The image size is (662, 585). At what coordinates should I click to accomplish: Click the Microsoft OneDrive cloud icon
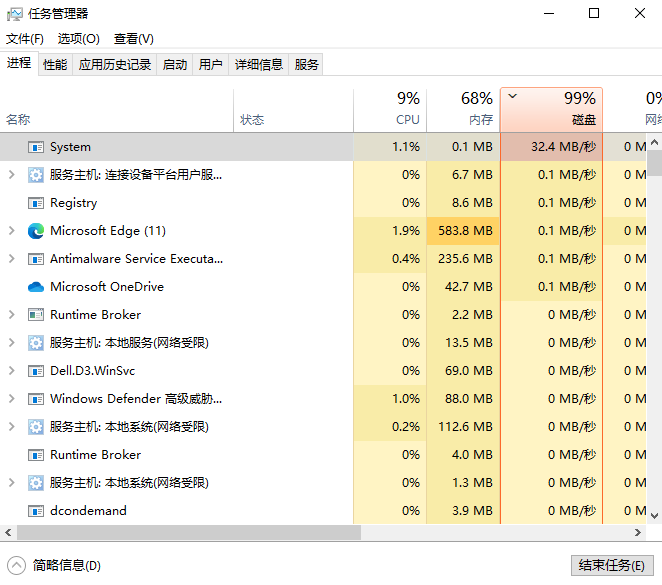(x=36, y=287)
